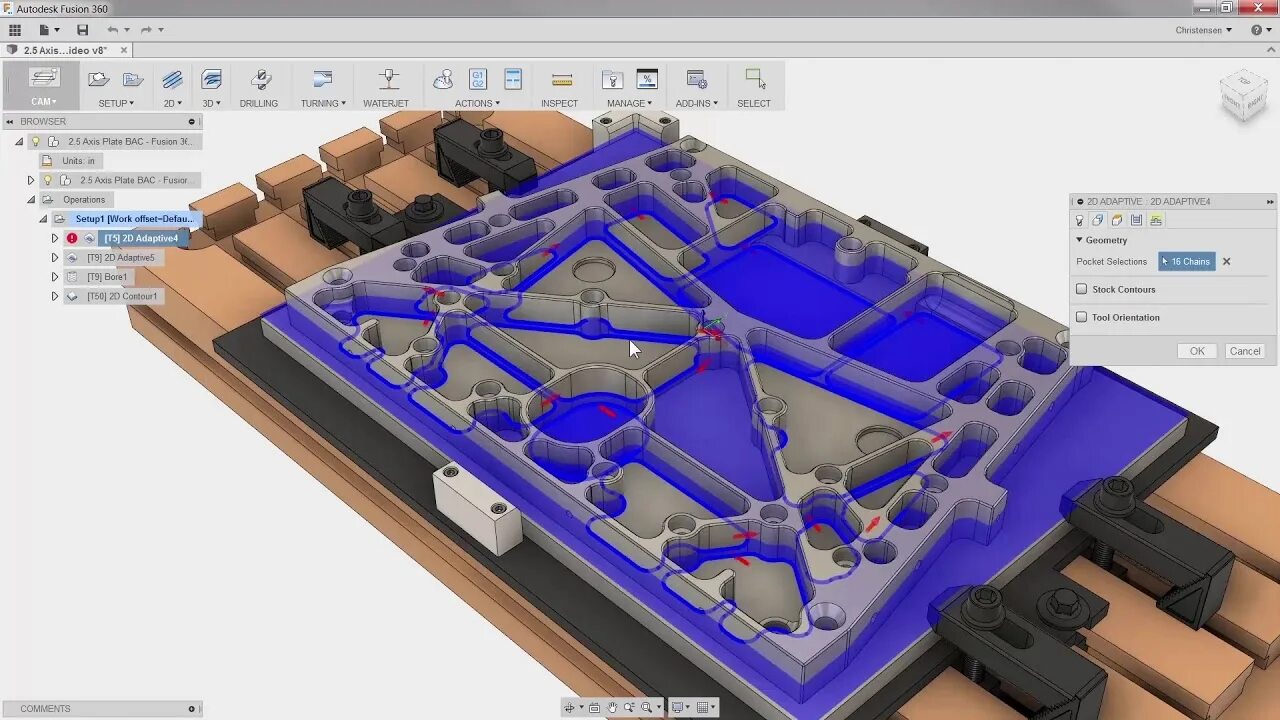Open the data panel grid icon
The image size is (1280, 720).
click(x=15, y=30)
